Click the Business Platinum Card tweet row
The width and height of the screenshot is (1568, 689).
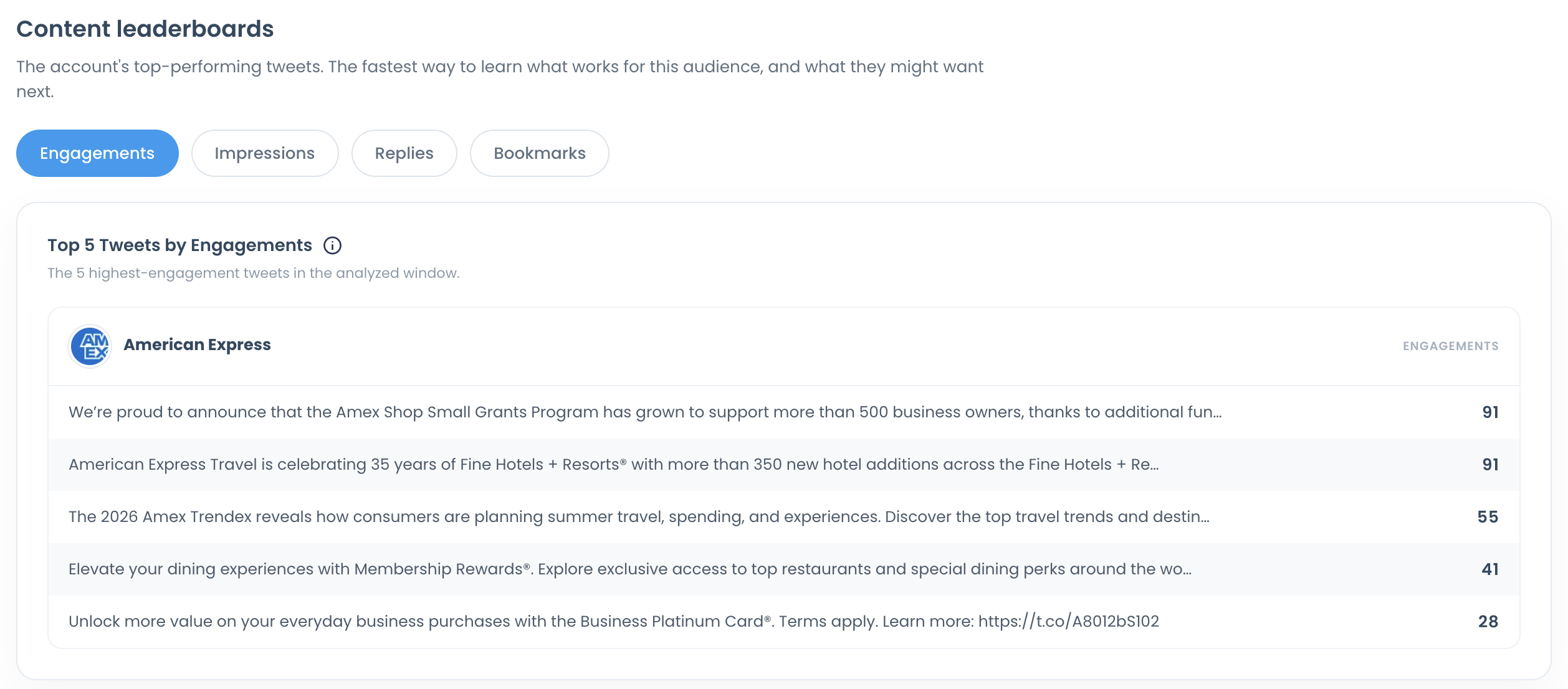[783, 622]
